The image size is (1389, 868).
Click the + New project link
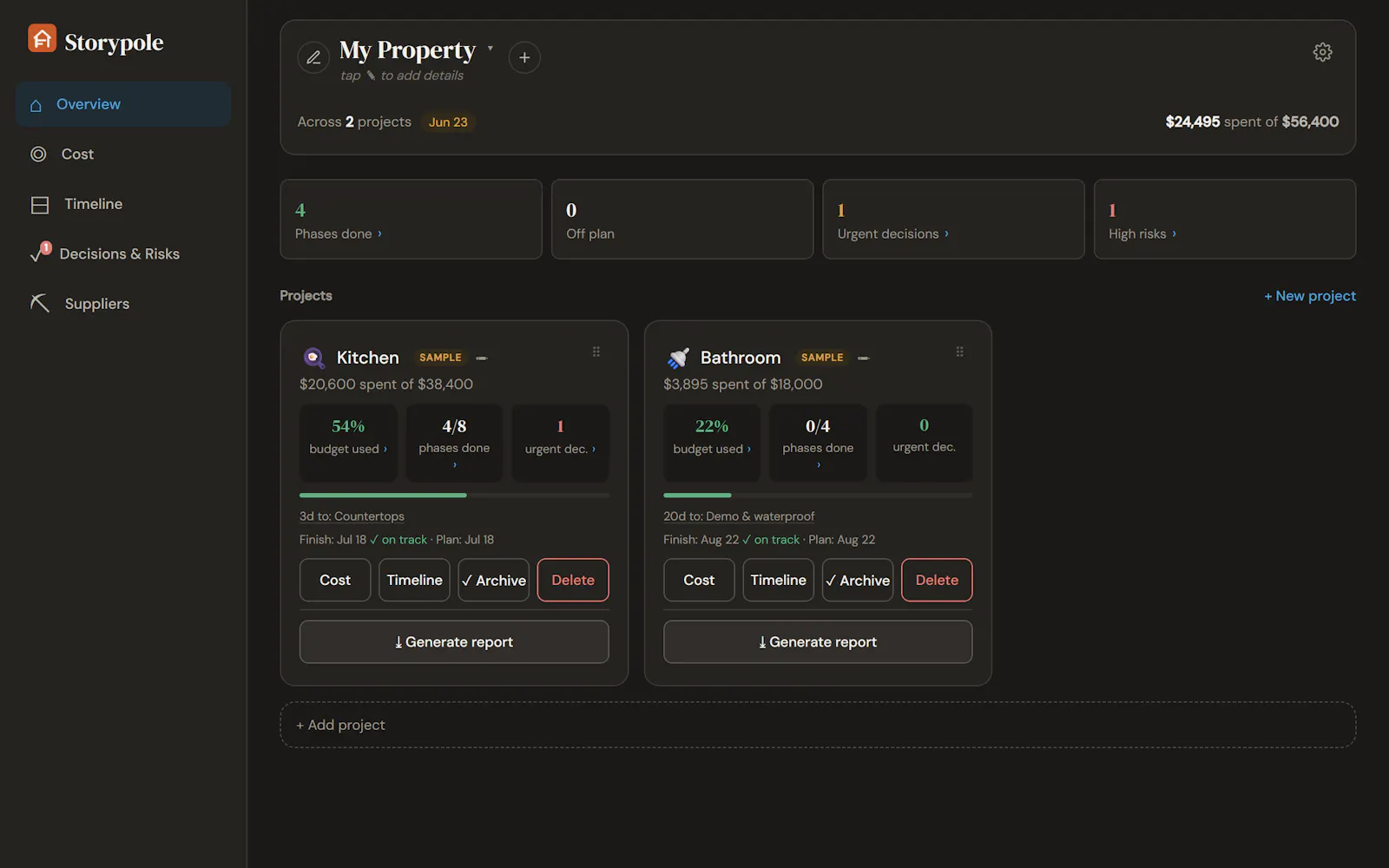(x=1310, y=296)
